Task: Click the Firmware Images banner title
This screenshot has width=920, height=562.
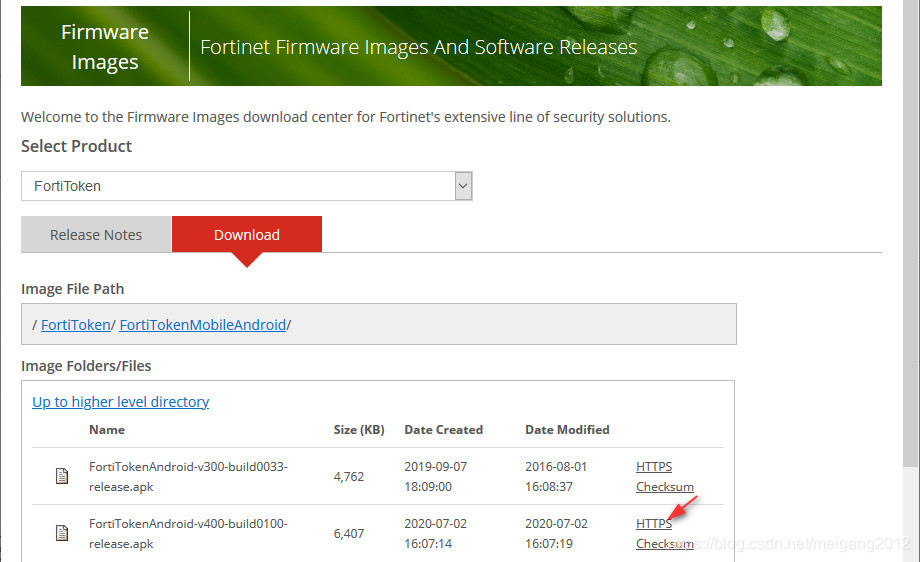Action: [x=105, y=47]
